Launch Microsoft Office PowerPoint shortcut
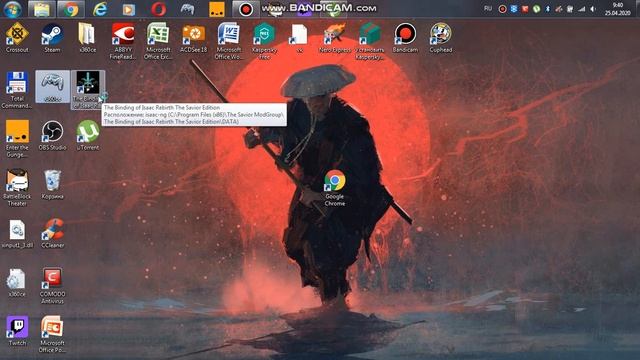The width and height of the screenshot is (640, 360). [x=52, y=334]
